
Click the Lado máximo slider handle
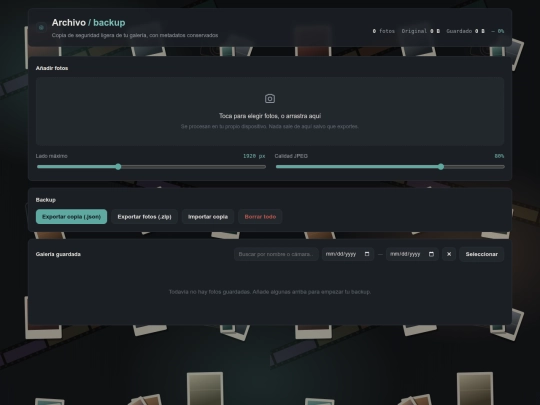pos(118,167)
